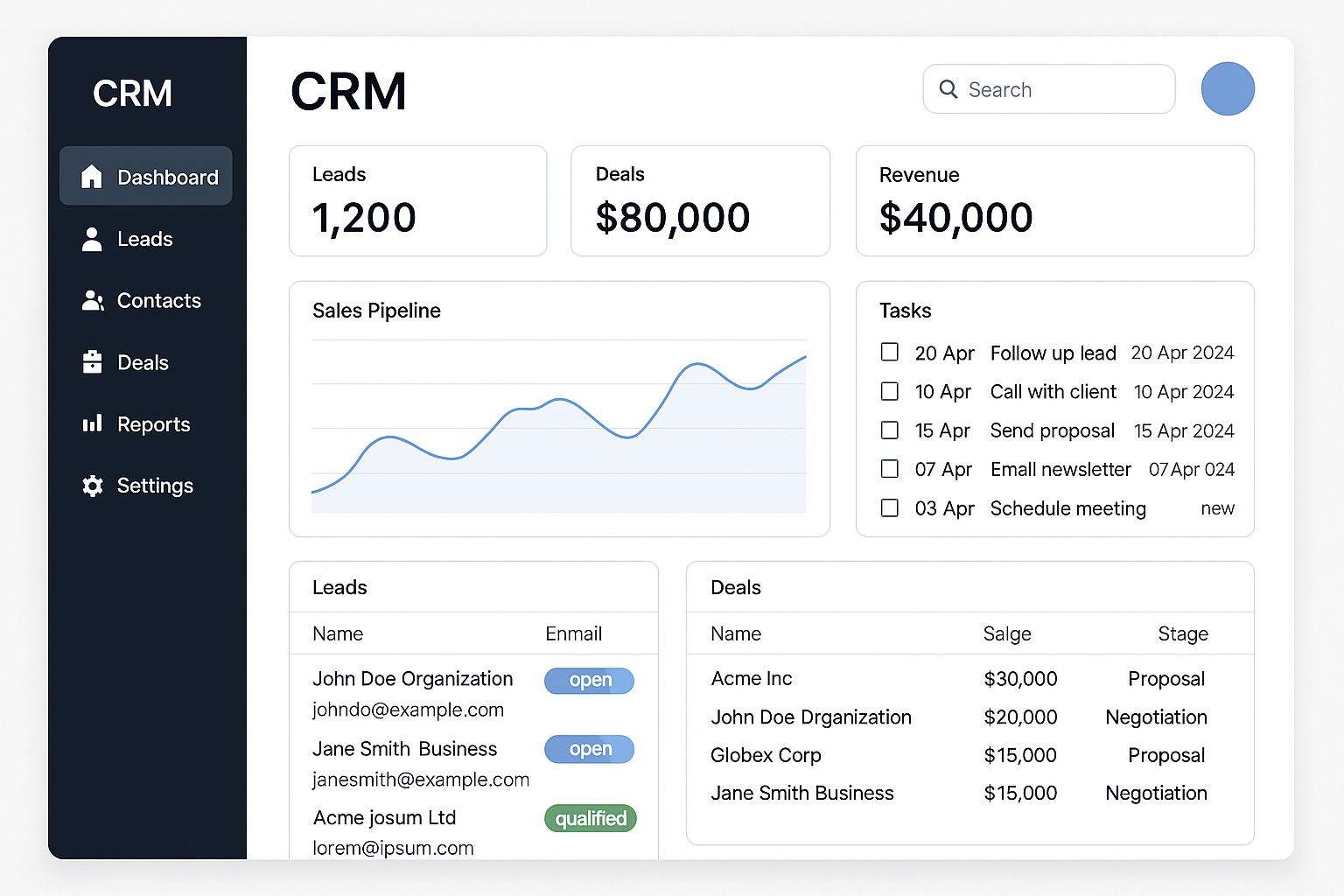Check off the Schedule meeting task

click(890, 508)
